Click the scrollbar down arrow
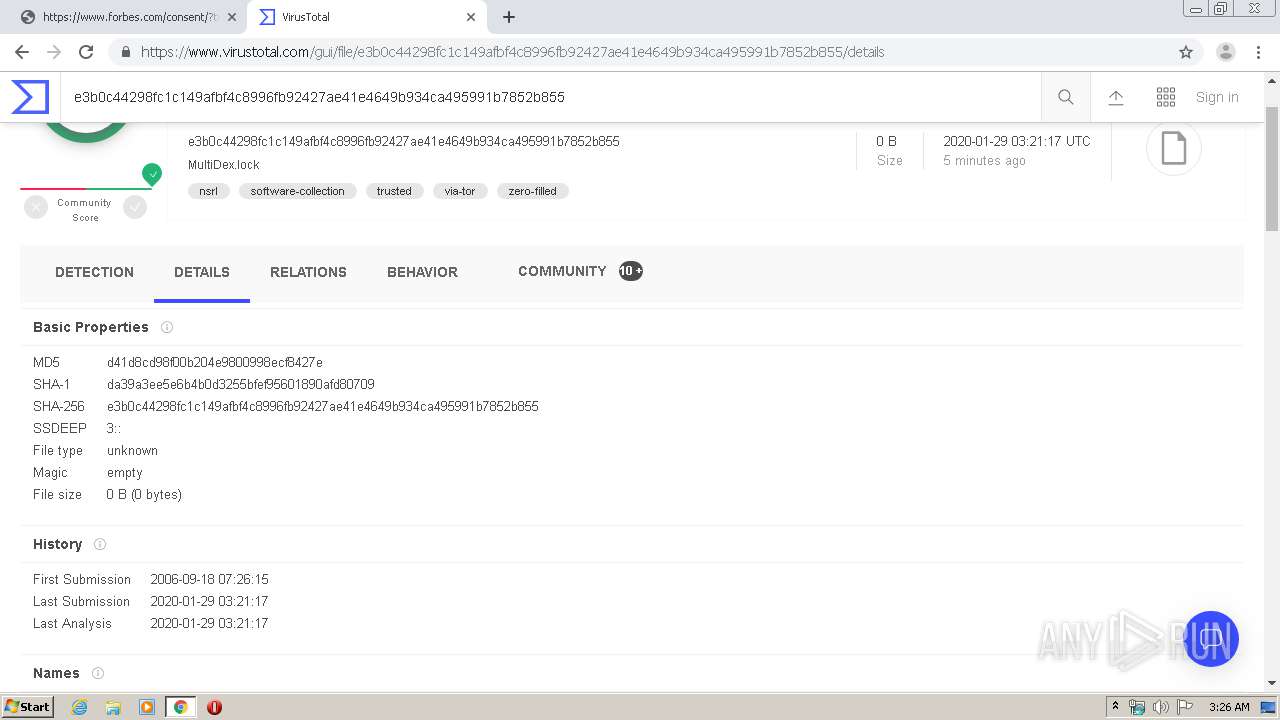1280x720 pixels. tap(1272, 683)
